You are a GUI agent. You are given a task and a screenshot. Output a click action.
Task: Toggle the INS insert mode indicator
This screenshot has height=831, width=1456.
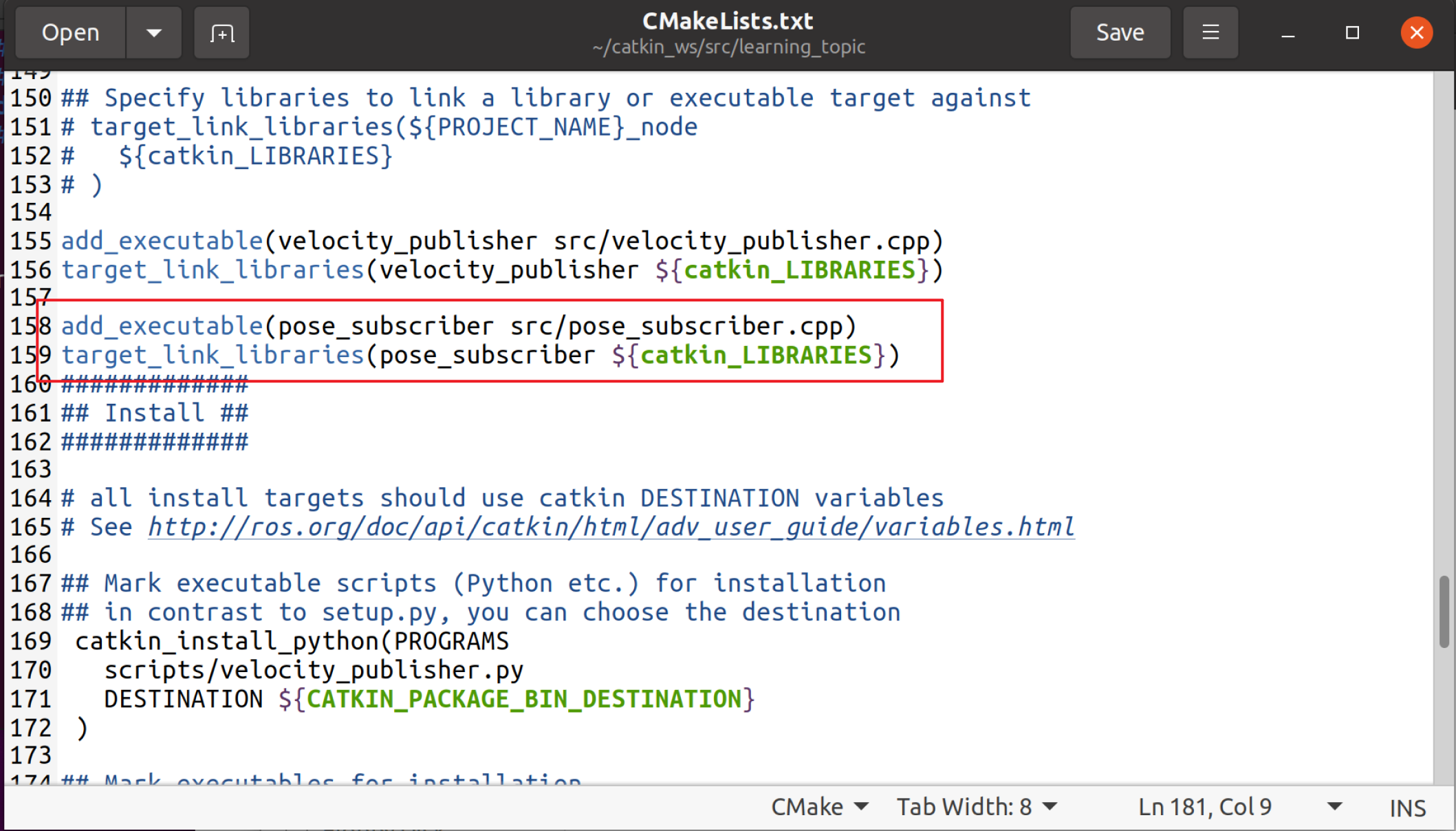(x=1407, y=808)
